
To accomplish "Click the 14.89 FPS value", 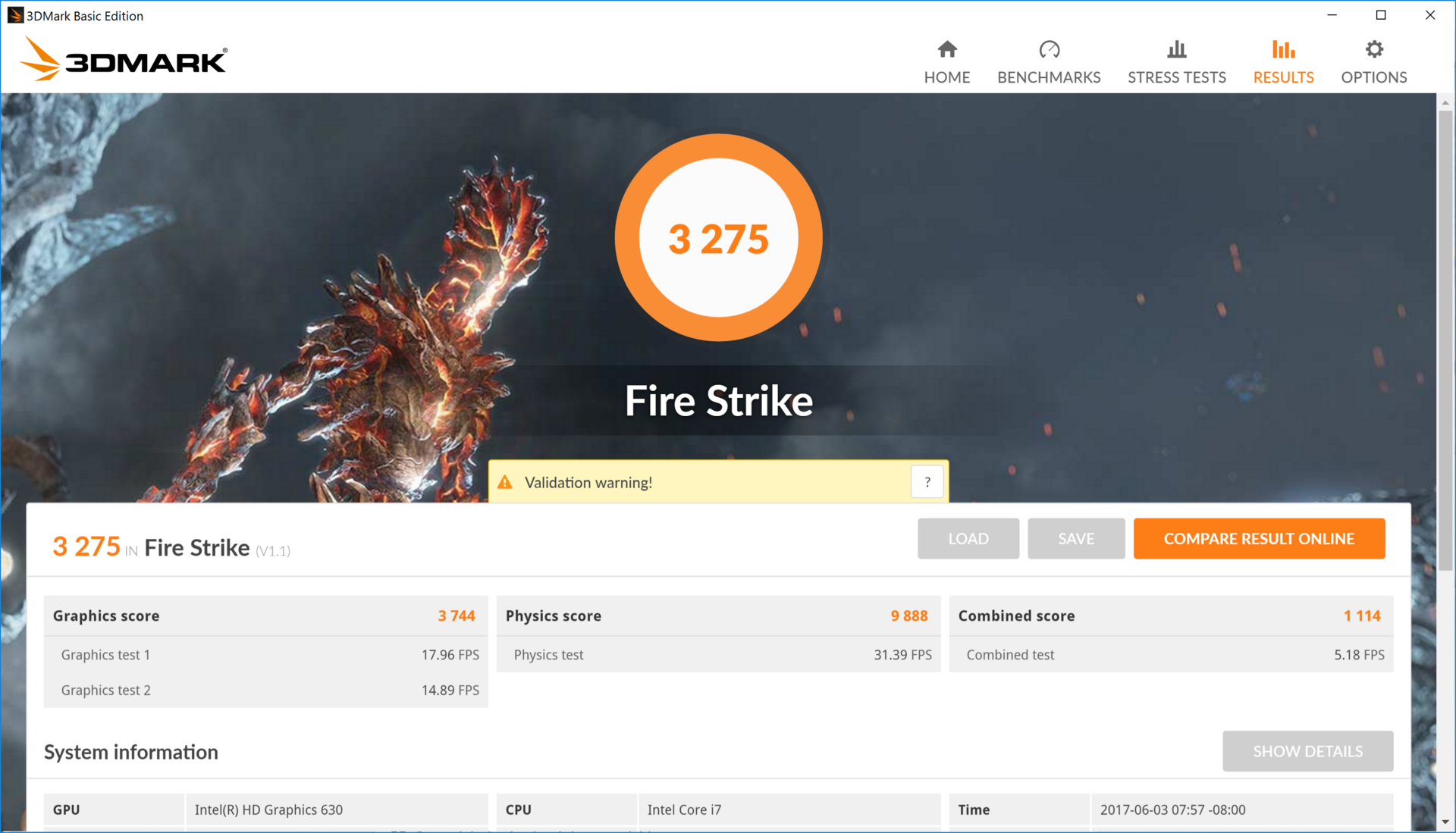I will [x=450, y=691].
